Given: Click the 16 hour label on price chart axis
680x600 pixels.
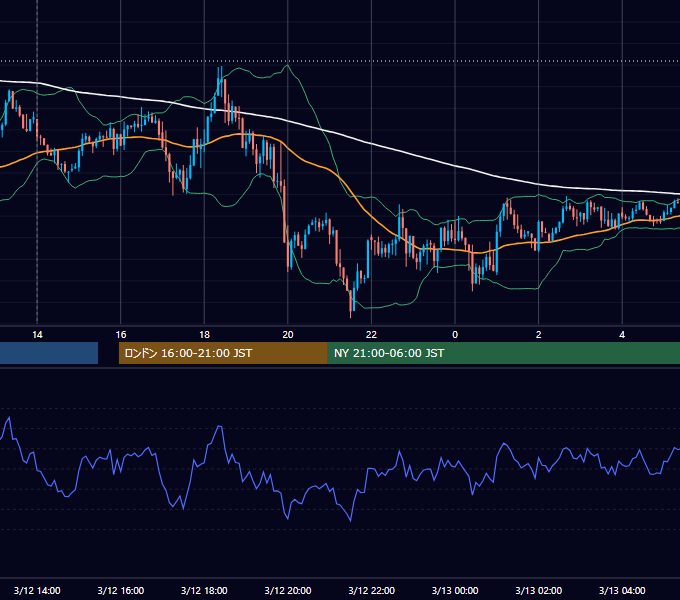Looking at the screenshot, I should [121, 335].
